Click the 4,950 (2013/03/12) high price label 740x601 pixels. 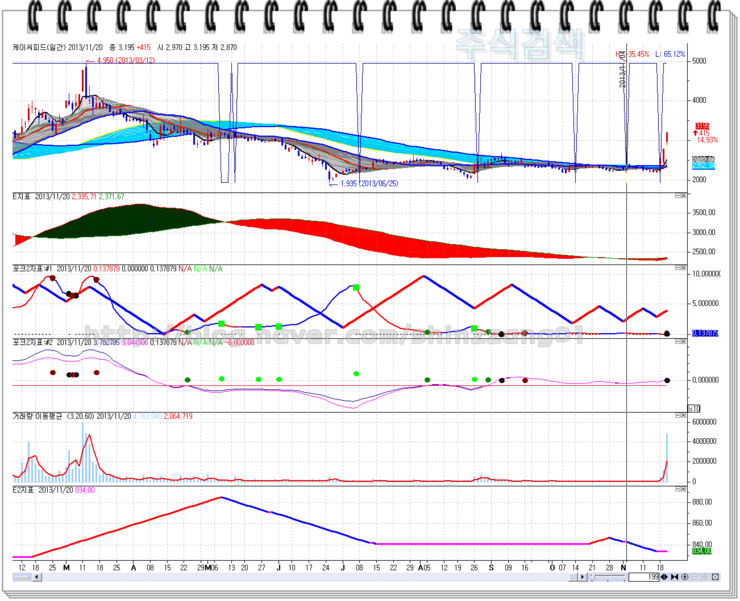click(x=126, y=60)
